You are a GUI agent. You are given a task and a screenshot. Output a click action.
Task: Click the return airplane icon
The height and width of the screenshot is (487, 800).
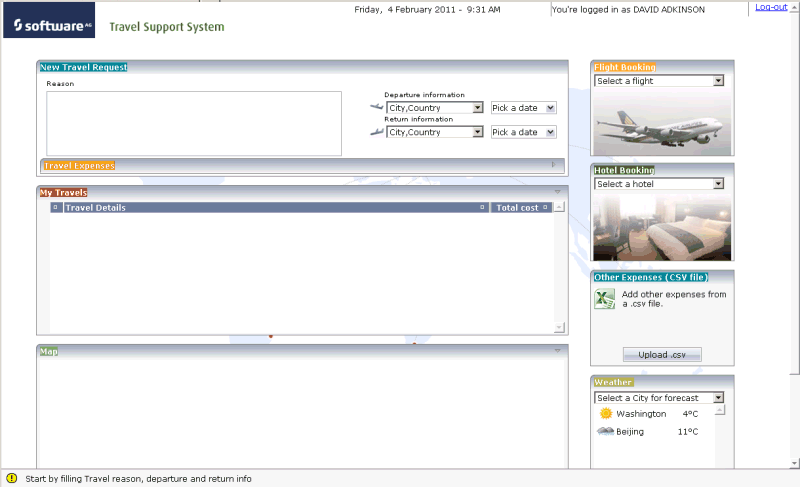click(376, 132)
